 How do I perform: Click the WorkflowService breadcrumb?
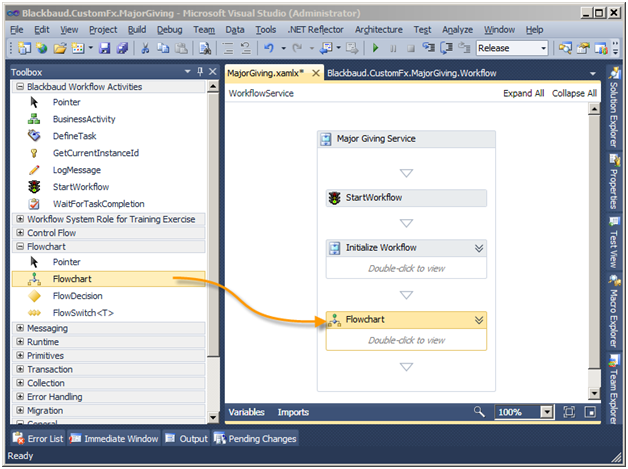(261, 93)
